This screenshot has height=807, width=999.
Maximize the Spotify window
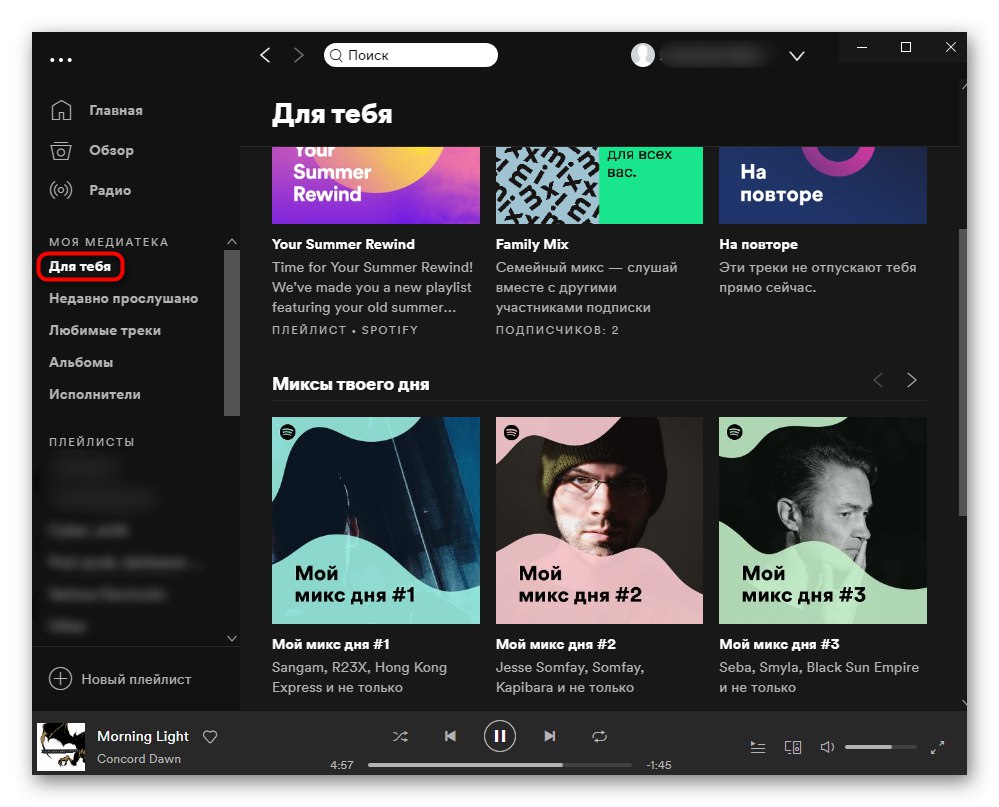tap(906, 47)
